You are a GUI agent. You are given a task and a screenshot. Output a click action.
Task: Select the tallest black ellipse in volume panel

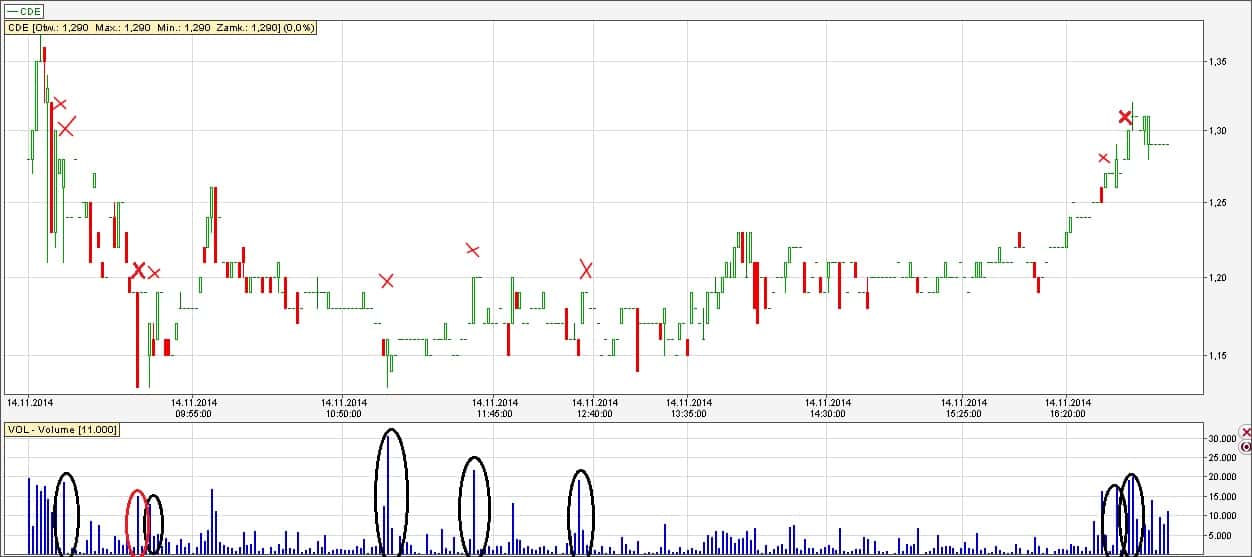tap(391, 492)
